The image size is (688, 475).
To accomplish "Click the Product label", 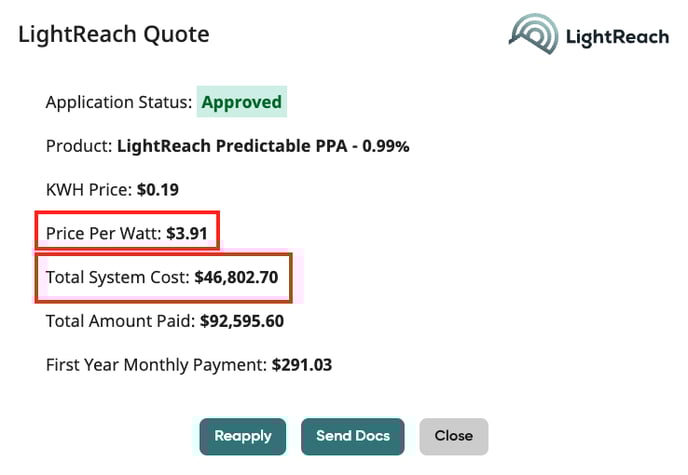I will pos(79,146).
